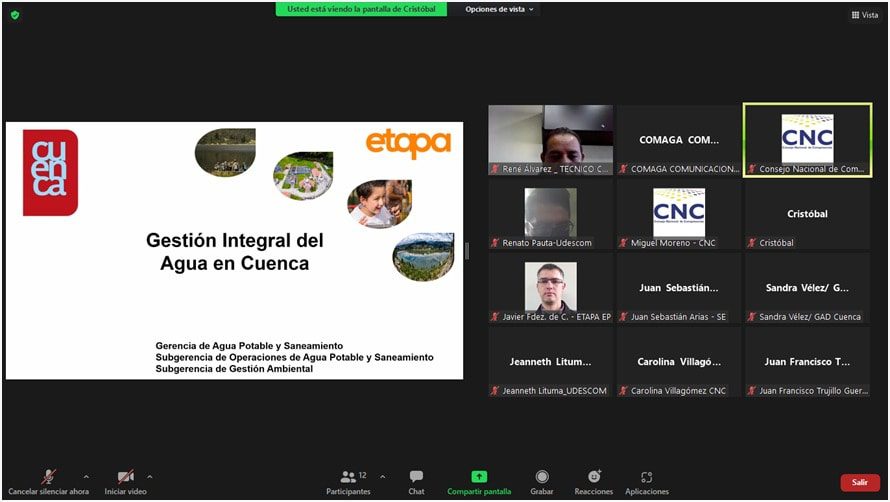The width and height of the screenshot is (890, 502).
Task: Click muted mic icon on Cristóbal tile
Action: point(752,242)
